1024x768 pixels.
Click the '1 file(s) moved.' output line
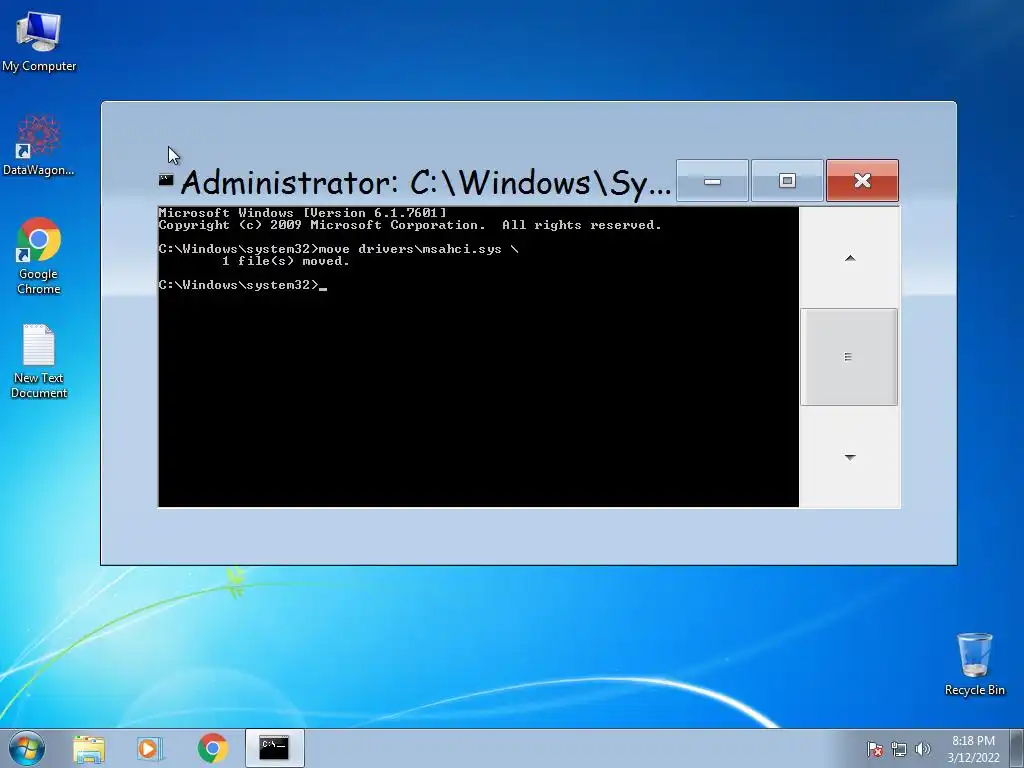pos(285,261)
